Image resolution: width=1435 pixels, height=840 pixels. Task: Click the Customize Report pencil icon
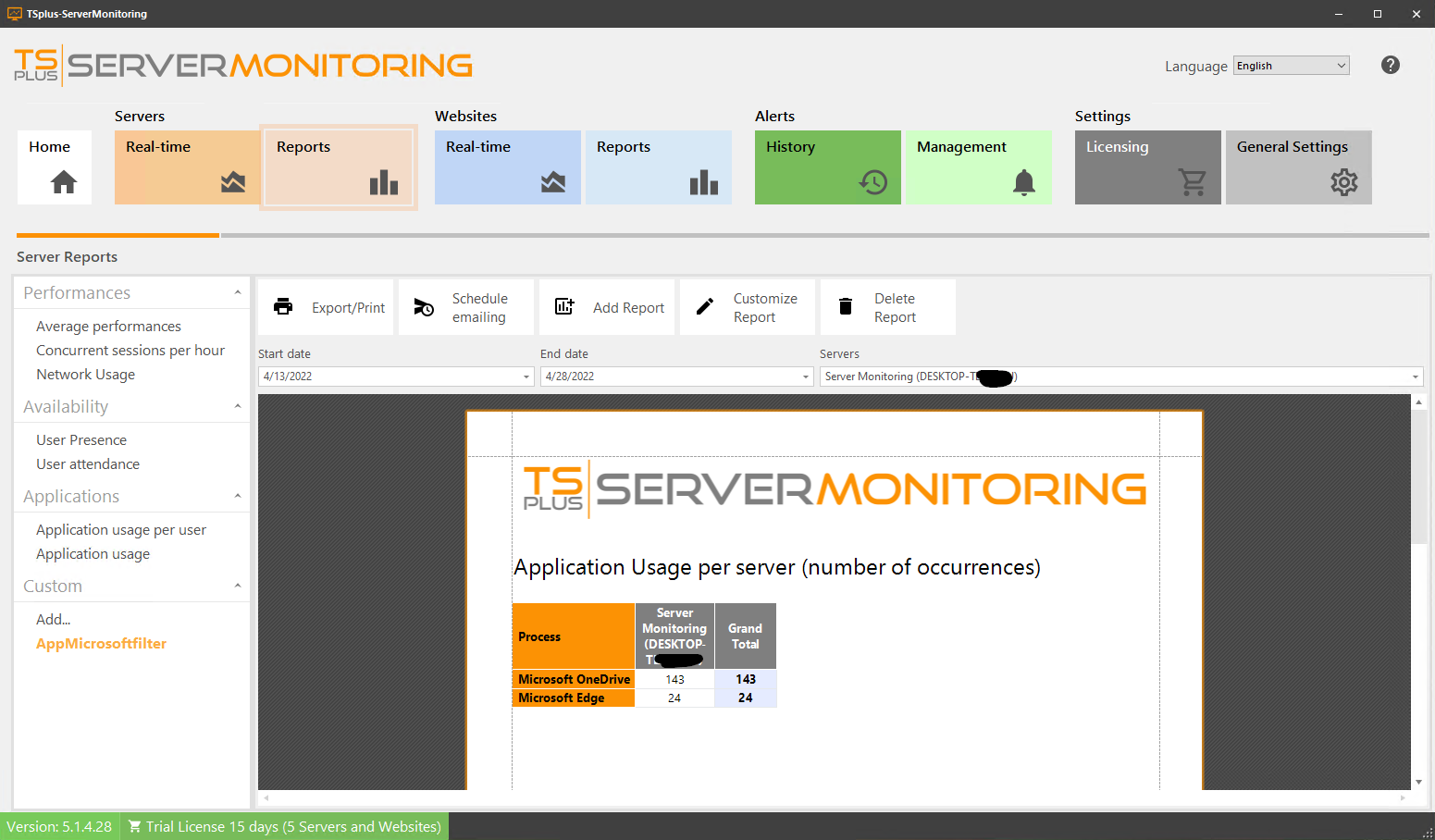[705, 306]
